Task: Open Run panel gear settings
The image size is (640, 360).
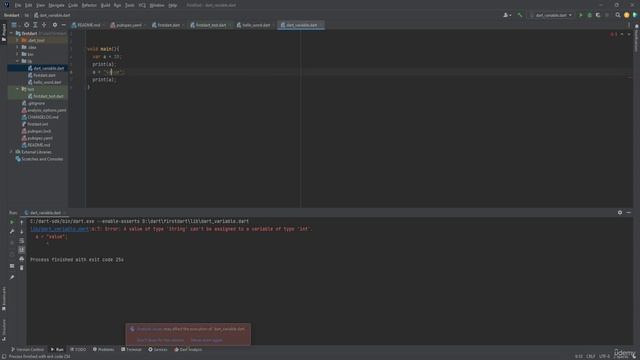Action: tap(620, 213)
